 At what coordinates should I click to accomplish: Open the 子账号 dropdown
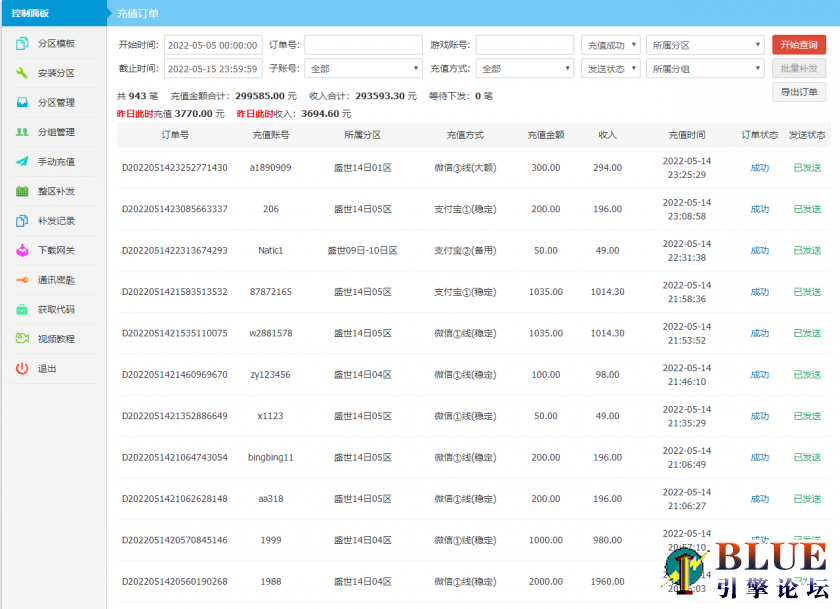(363, 69)
